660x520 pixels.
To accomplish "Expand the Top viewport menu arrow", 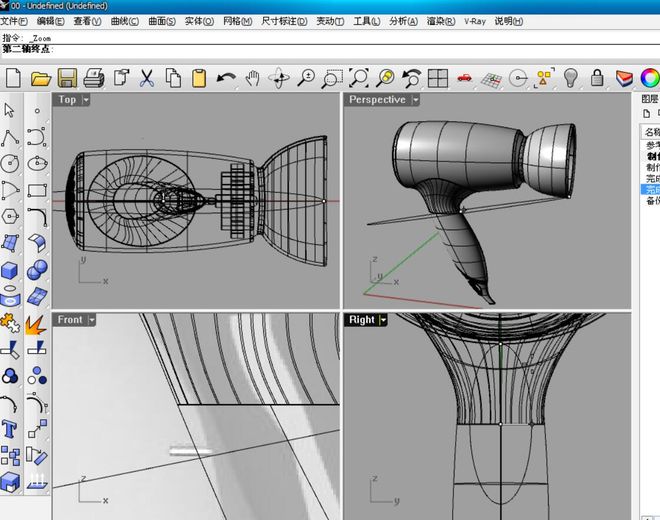I will point(86,100).
